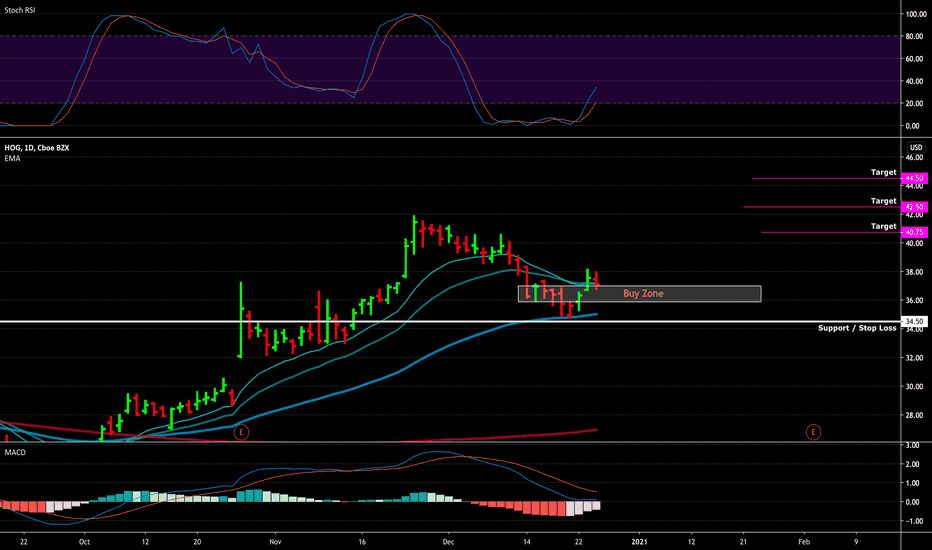Click the 38.00 price on price scale
This screenshot has height=550, width=932.
(x=914, y=272)
